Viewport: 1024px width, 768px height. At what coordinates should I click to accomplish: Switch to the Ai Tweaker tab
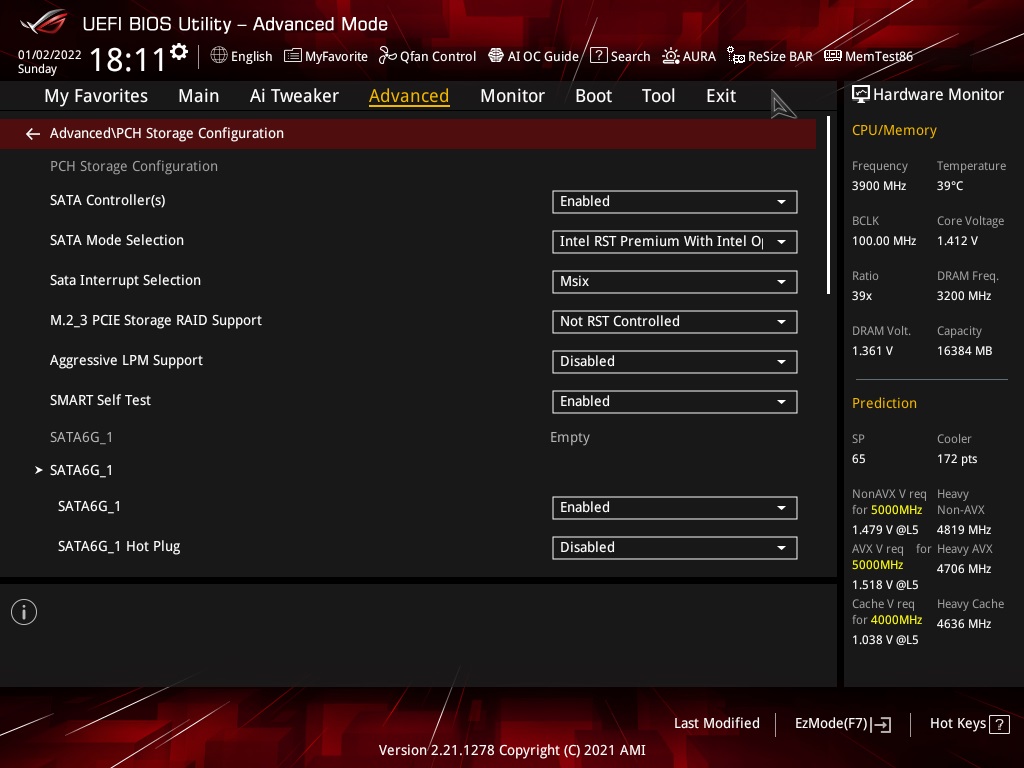pyautogui.click(x=294, y=96)
